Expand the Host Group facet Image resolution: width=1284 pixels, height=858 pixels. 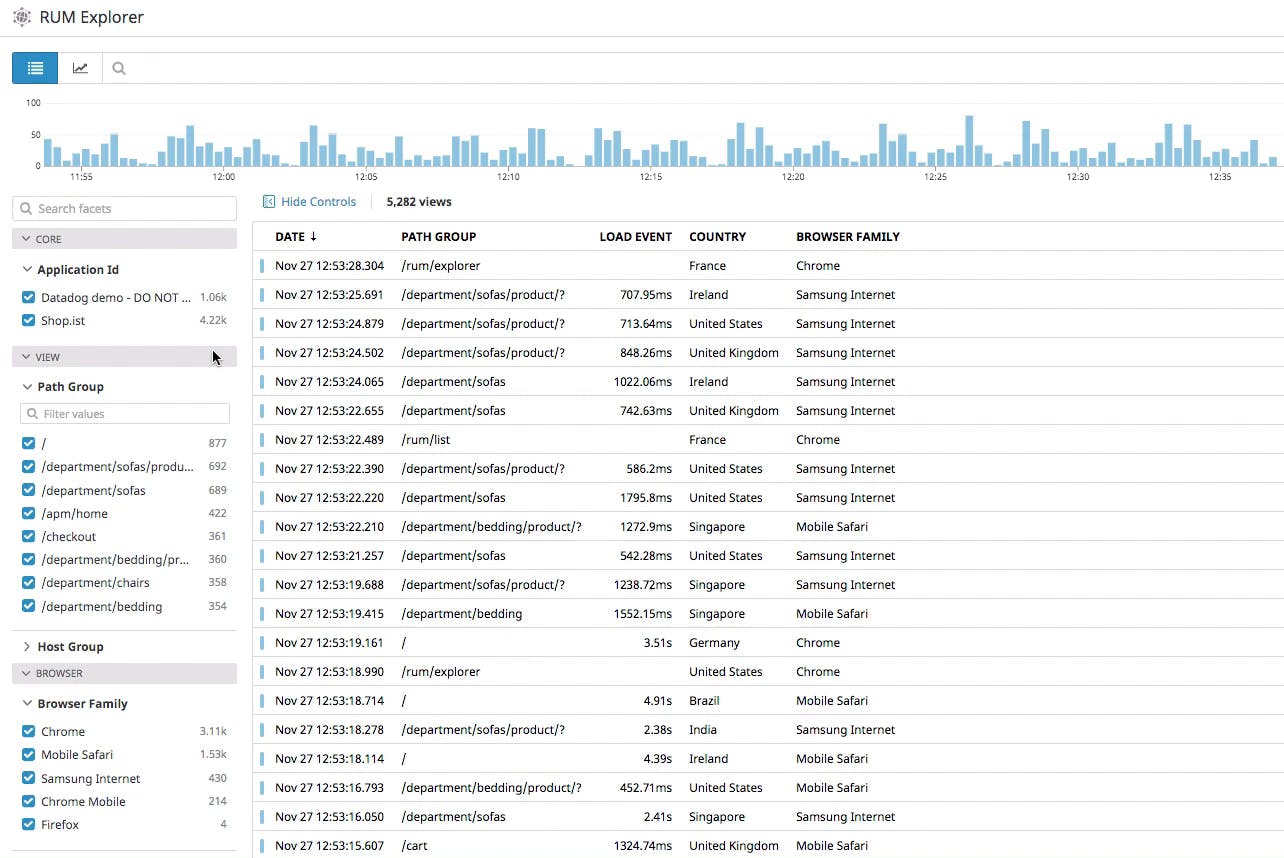27,647
